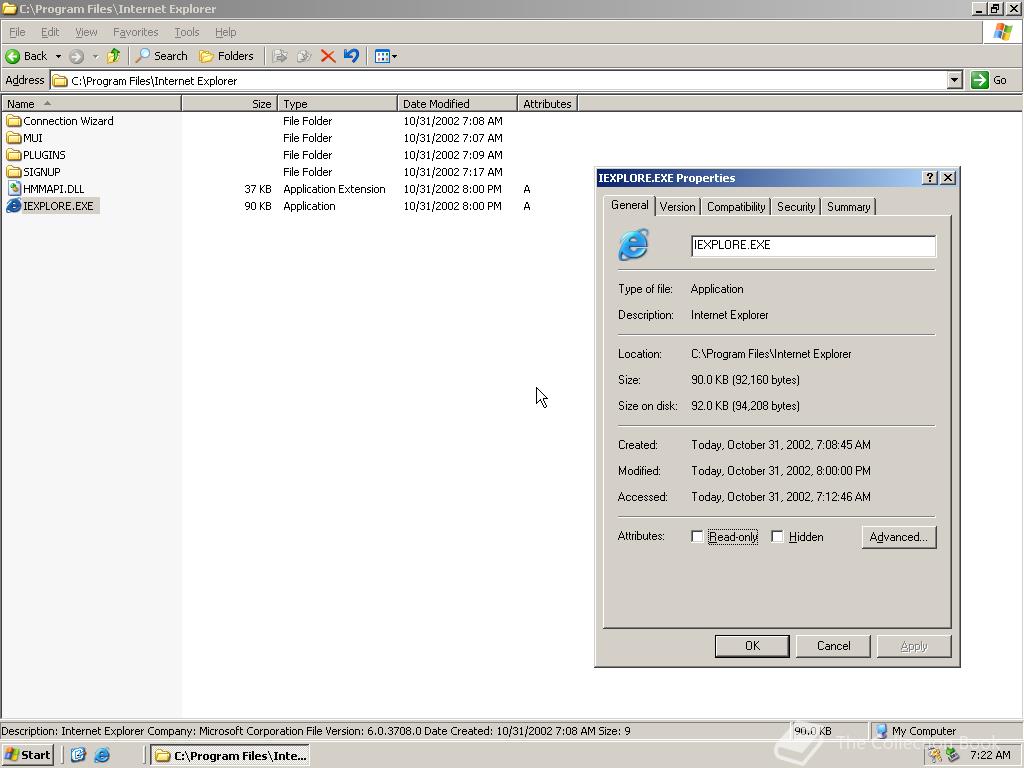
Task: Open the Help menu
Action: click(225, 32)
